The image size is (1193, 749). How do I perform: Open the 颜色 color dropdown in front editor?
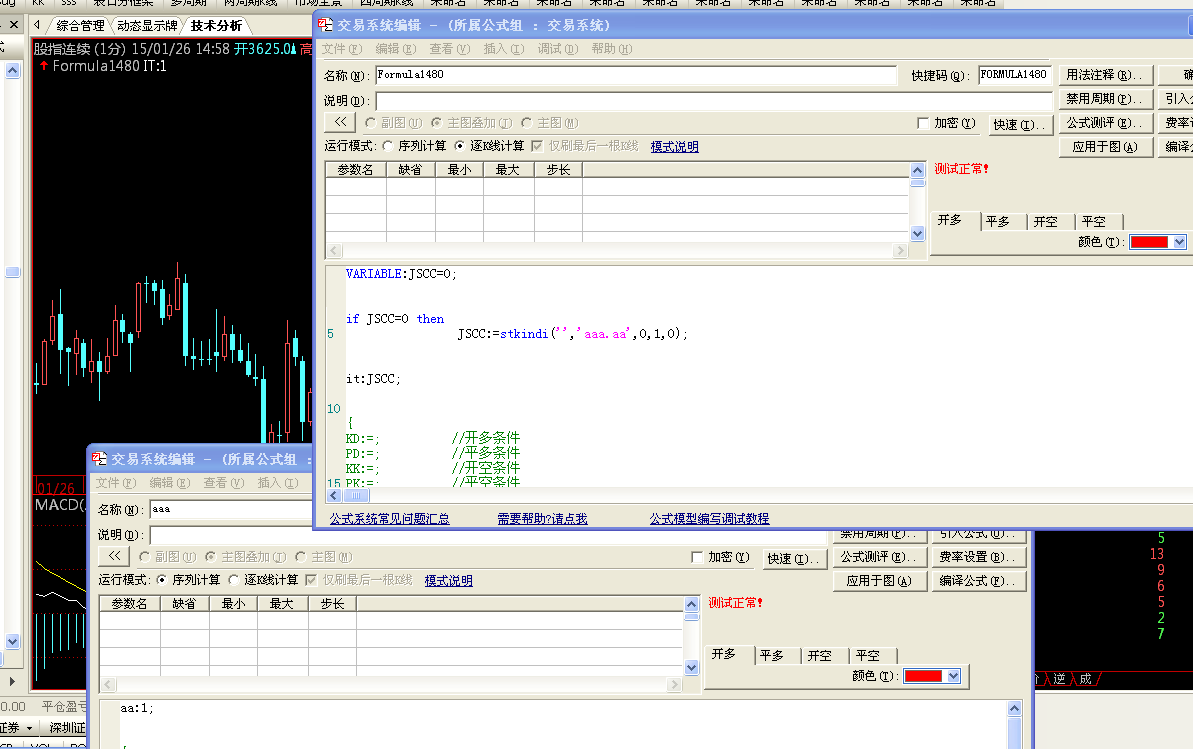click(1179, 242)
